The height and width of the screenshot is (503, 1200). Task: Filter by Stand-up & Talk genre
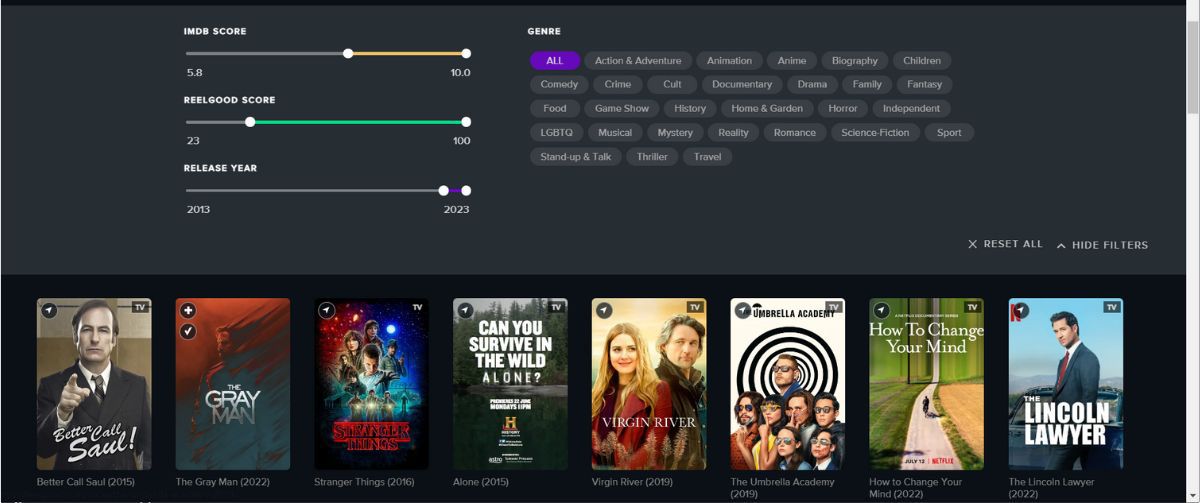(x=576, y=157)
